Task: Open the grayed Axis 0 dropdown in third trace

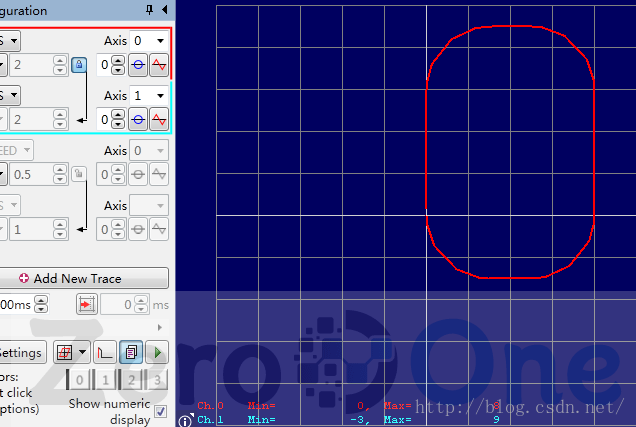Action: click(x=149, y=151)
